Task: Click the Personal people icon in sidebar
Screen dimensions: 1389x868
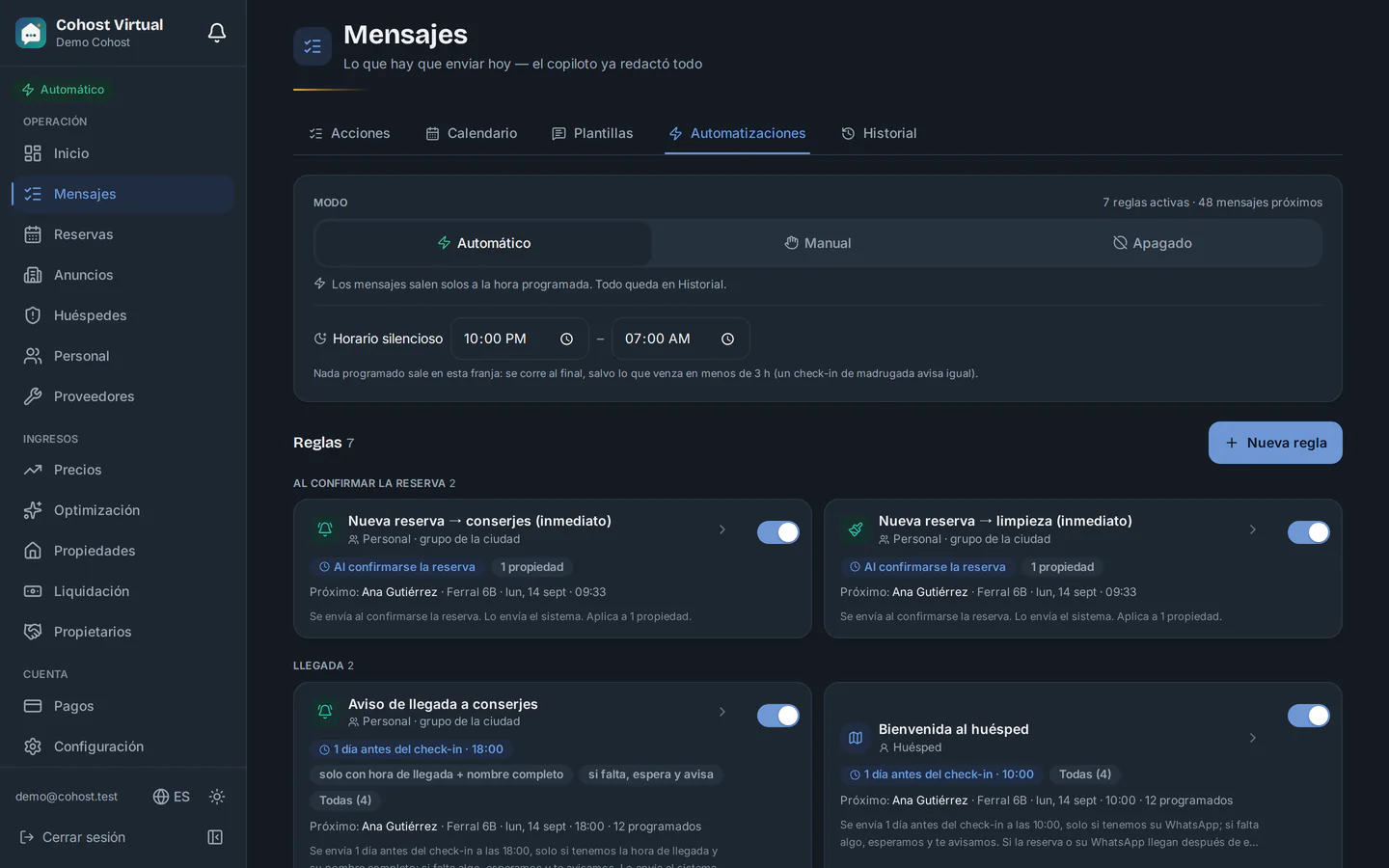Action: tap(33, 356)
